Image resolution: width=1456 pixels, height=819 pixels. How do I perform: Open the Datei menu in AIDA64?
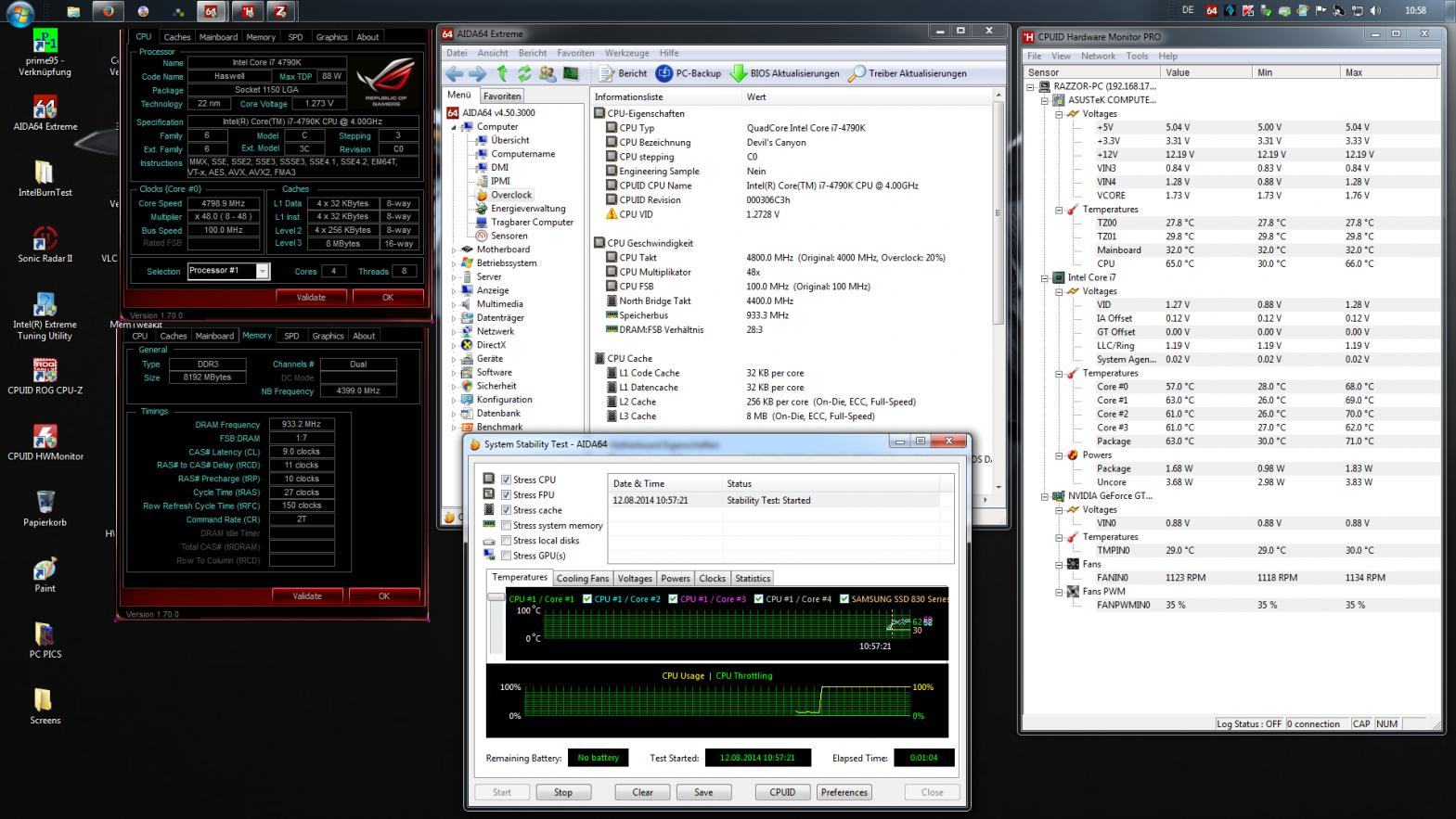pos(457,53)
